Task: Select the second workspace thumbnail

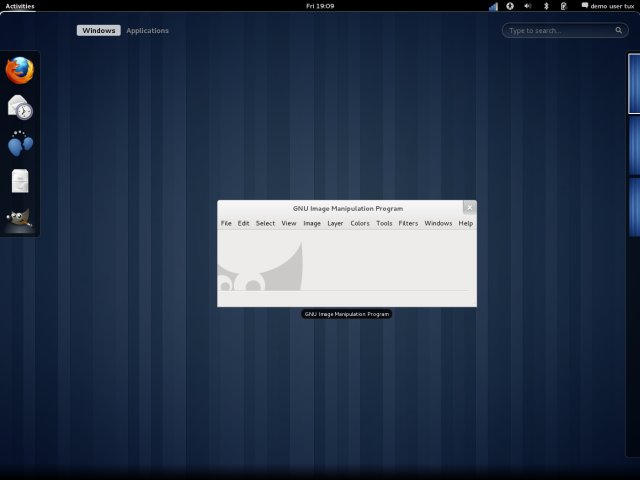Action: click(634, 145)
